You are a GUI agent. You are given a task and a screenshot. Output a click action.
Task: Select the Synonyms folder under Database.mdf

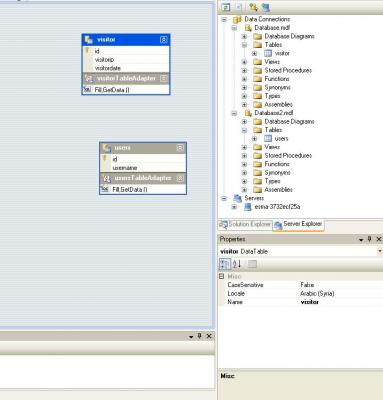coord(277,87)
